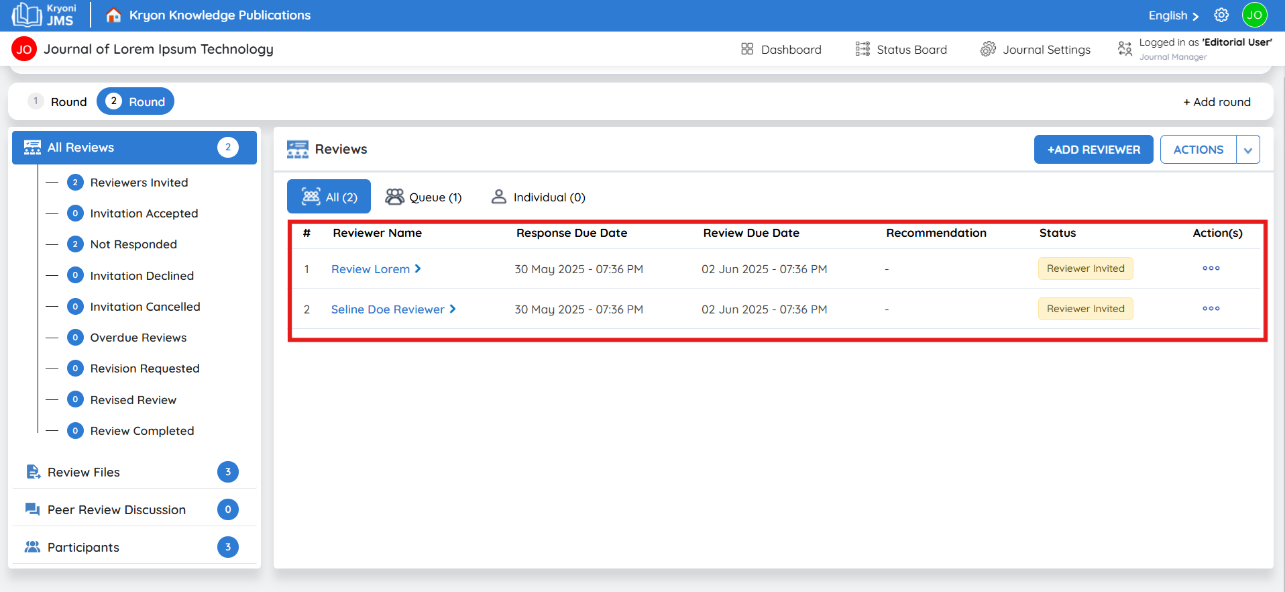Click the + Add round link
Screen dimensions: 1285x592
pos(1217,102)
